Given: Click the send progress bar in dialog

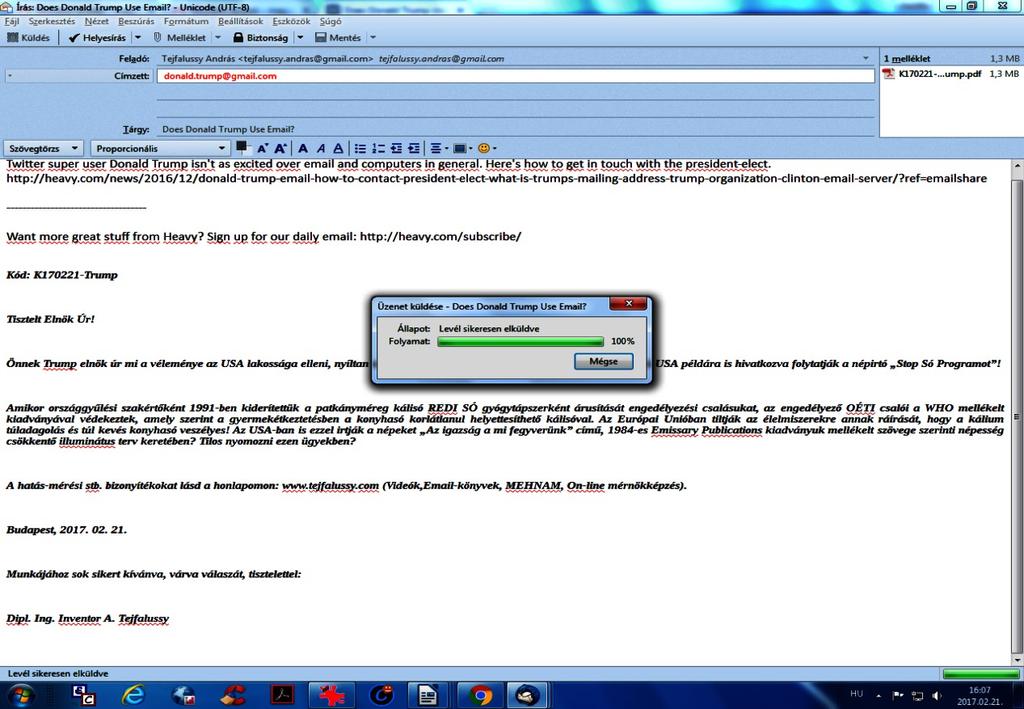Looking at the screenshot, I should pos(520,341).
